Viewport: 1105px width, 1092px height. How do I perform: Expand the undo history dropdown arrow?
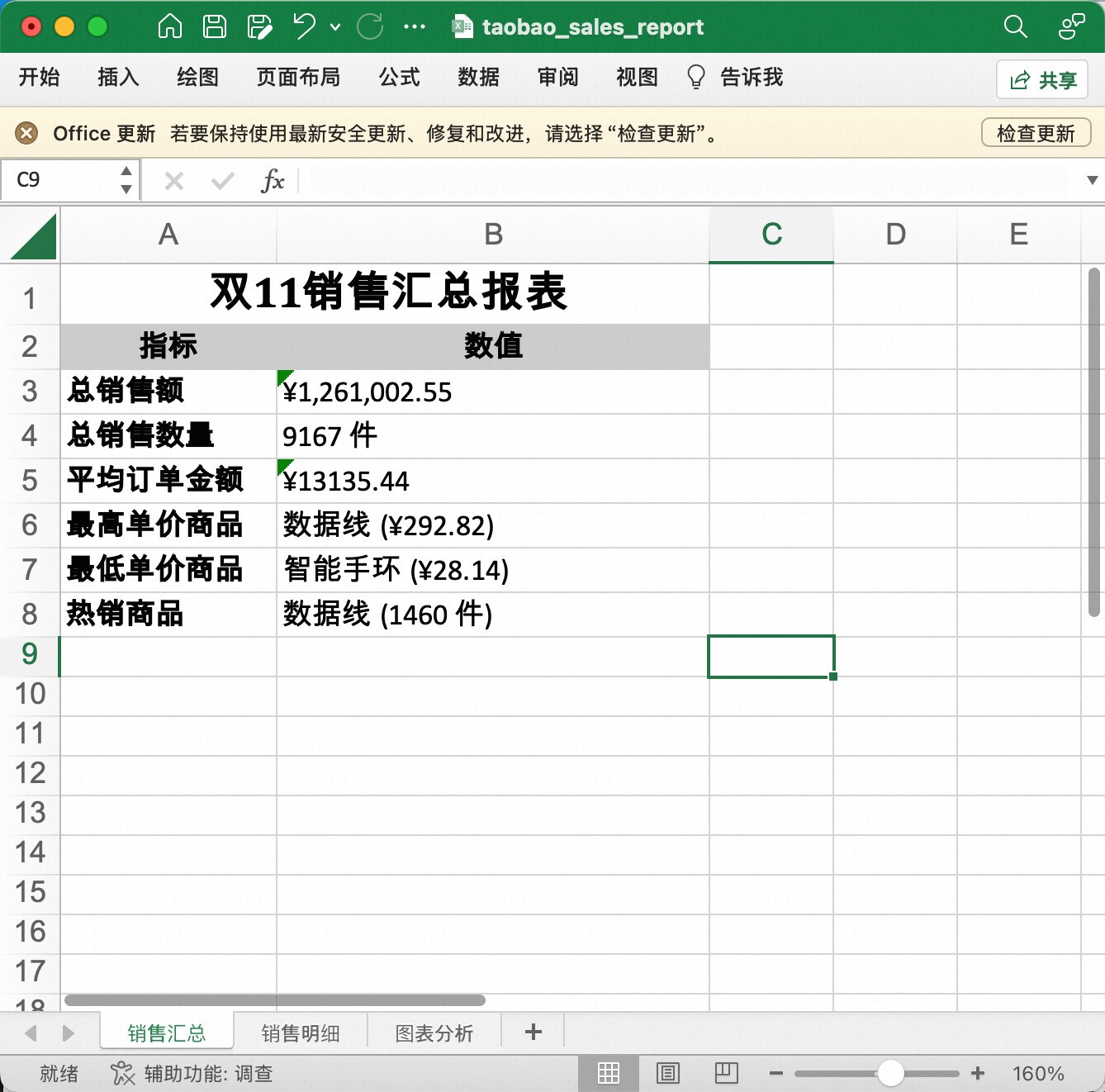point(335,27)
